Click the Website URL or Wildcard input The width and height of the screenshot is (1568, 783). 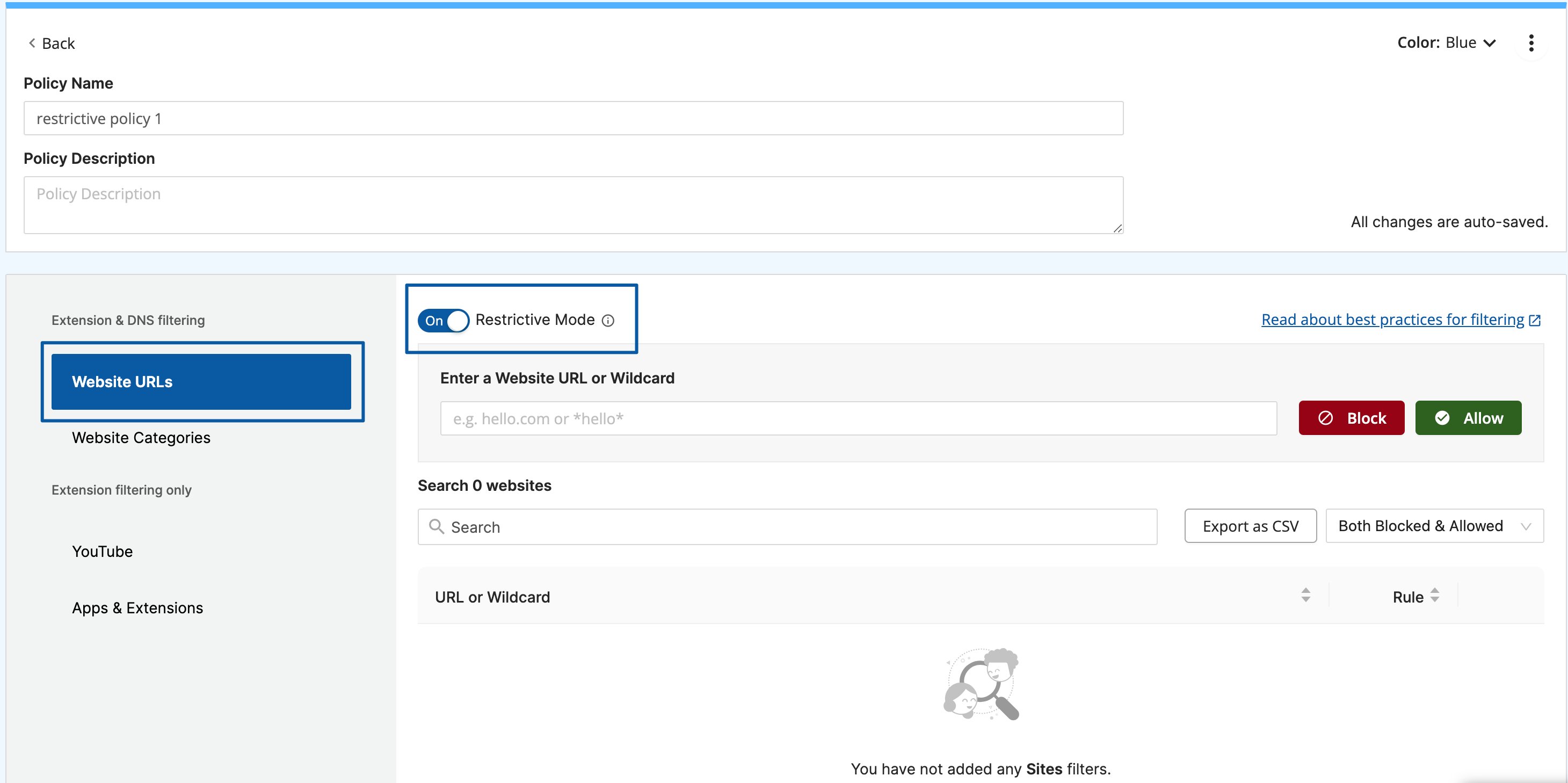pos(858,418)
